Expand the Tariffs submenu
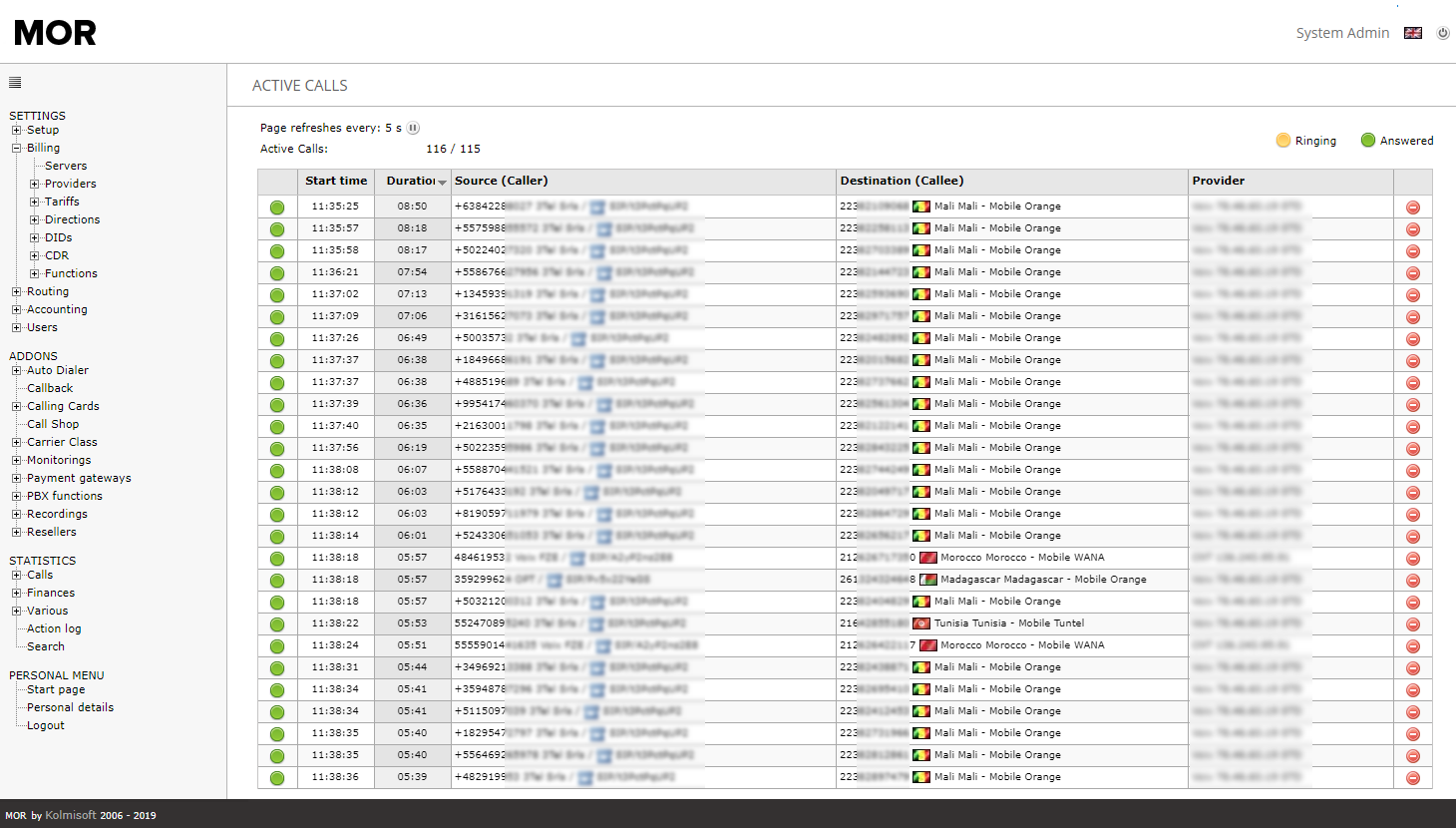 (x=35, y=202)
